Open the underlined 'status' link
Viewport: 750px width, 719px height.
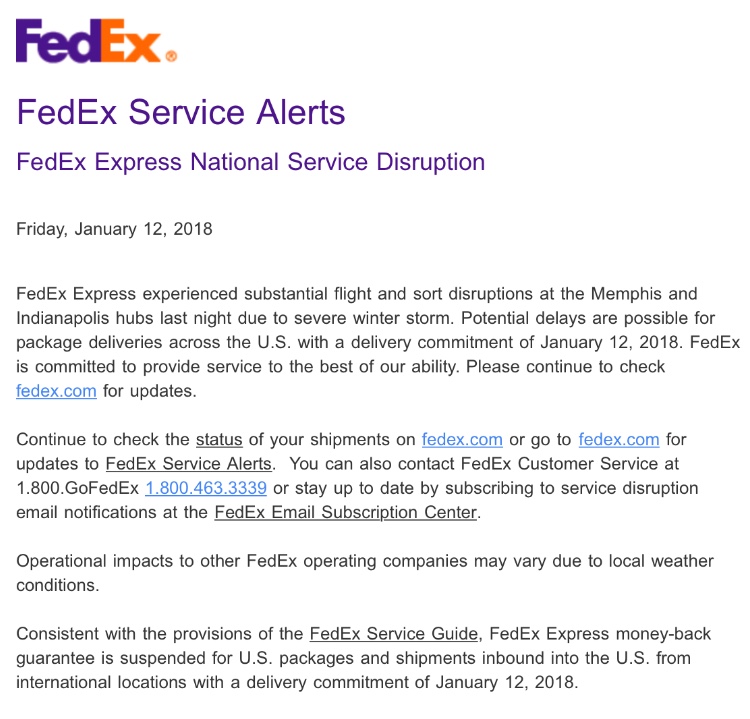[x=219, y=440]
